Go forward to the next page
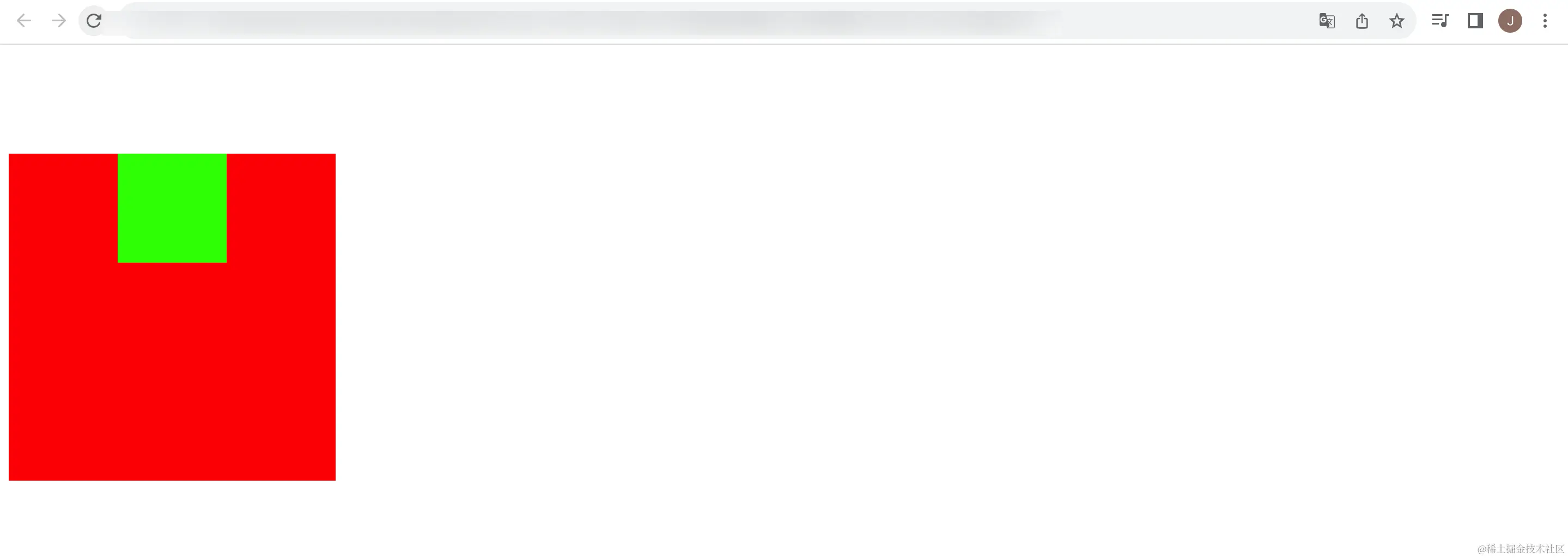This screenshot has width=1568, height=558. [x=58, y=21]
